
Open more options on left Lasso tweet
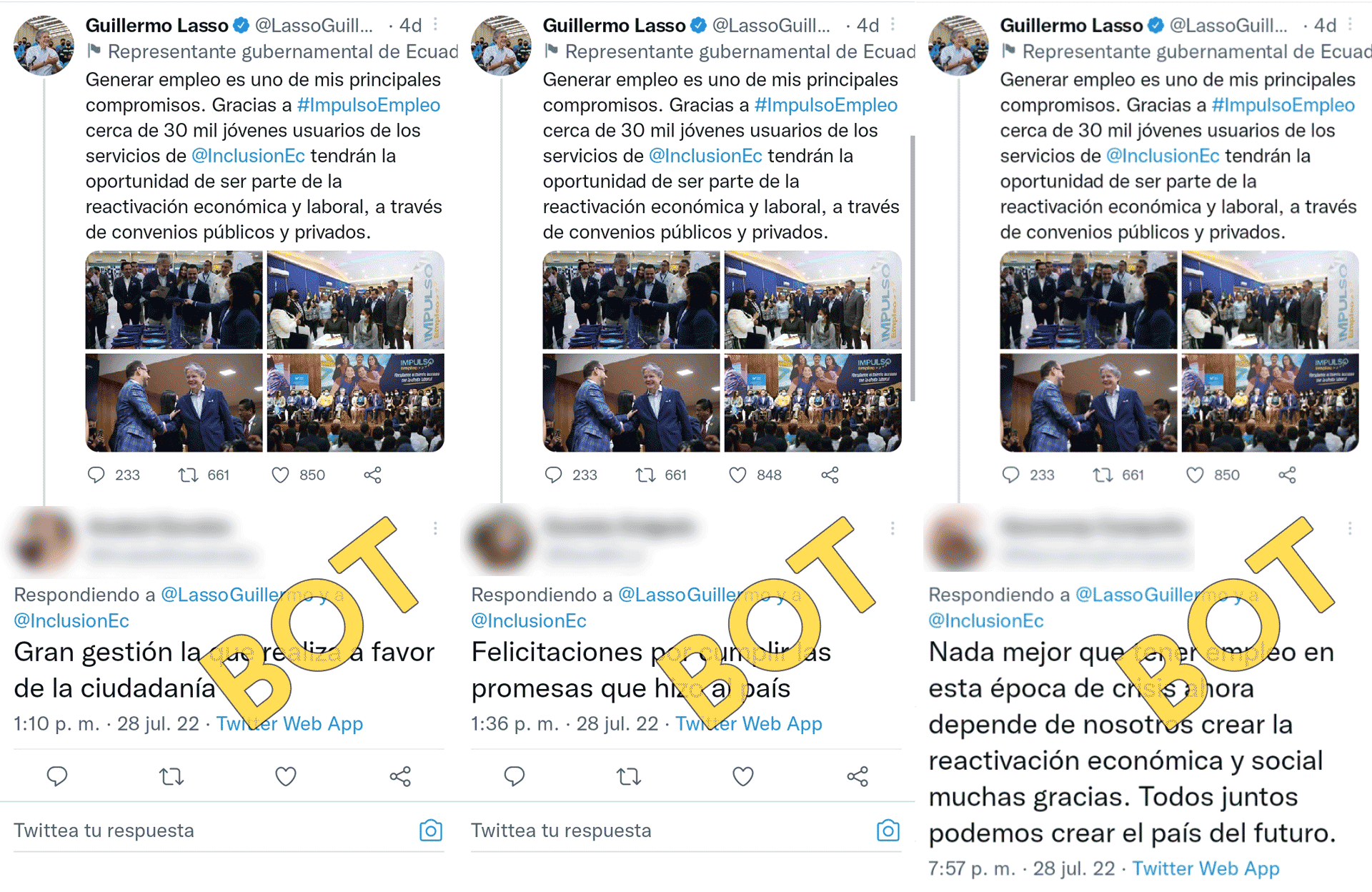[435, 25]
